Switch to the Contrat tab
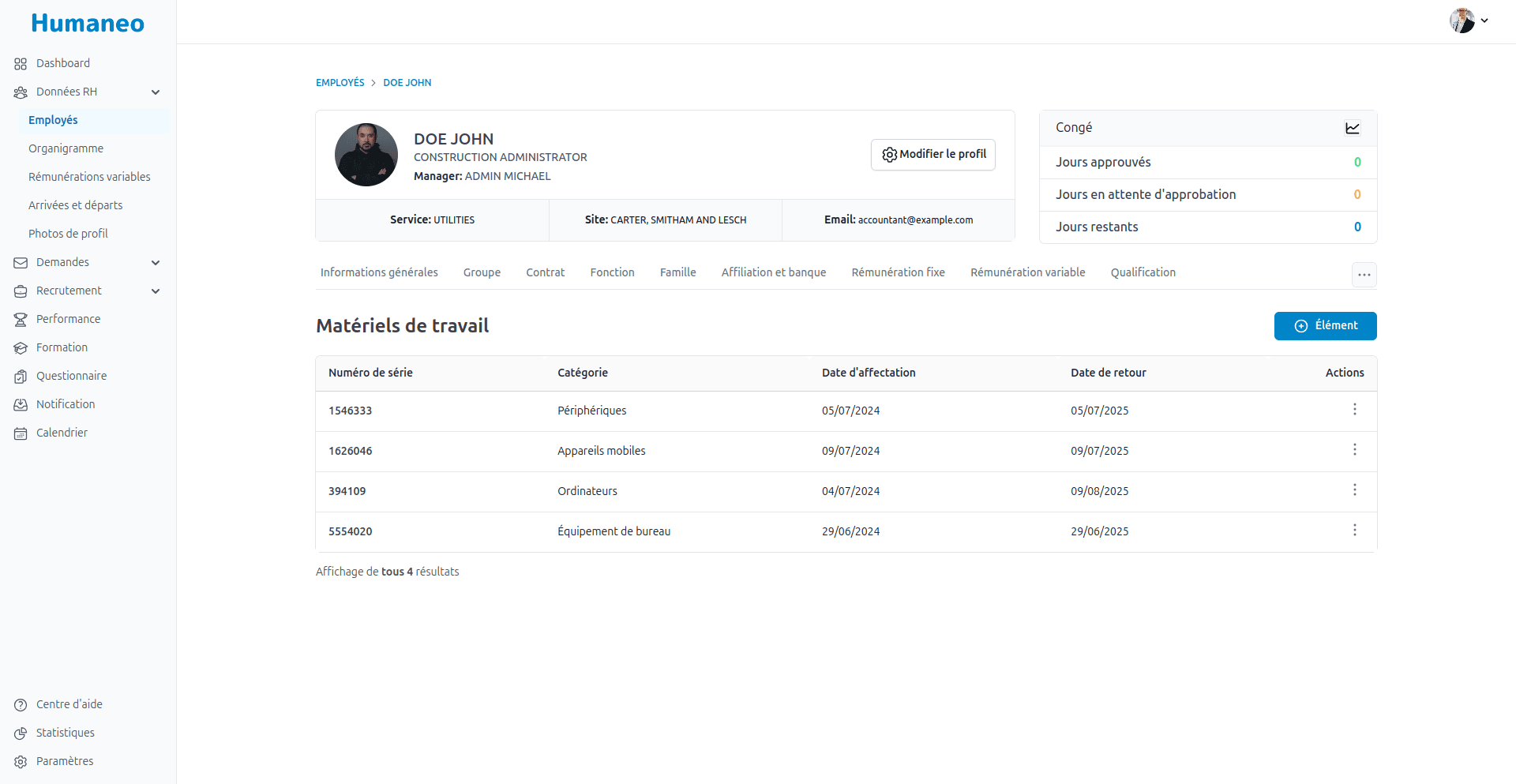 pyautogui.click(x=545, y=272)
